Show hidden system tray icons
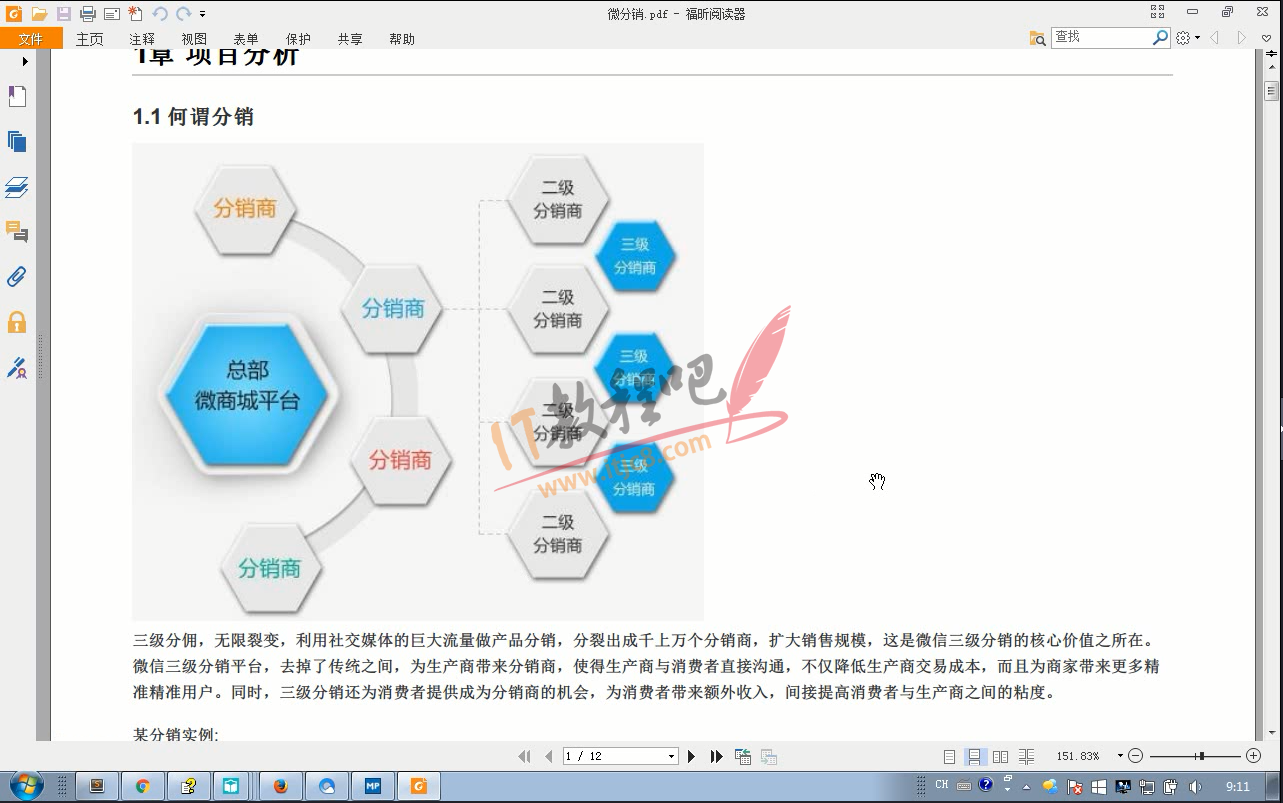The image size is (1283, 803). pyautogui.click(x=1026, y=787)
